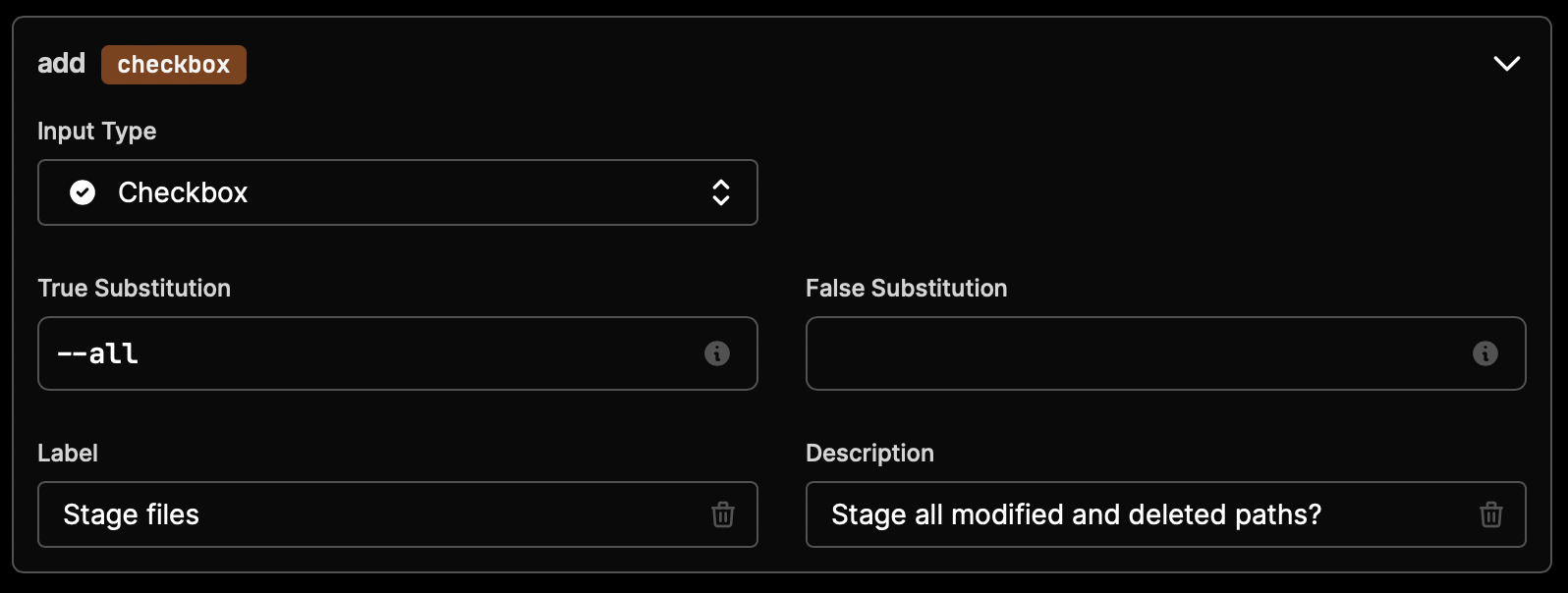Click into the Description text field

[x=1166, y=514]
